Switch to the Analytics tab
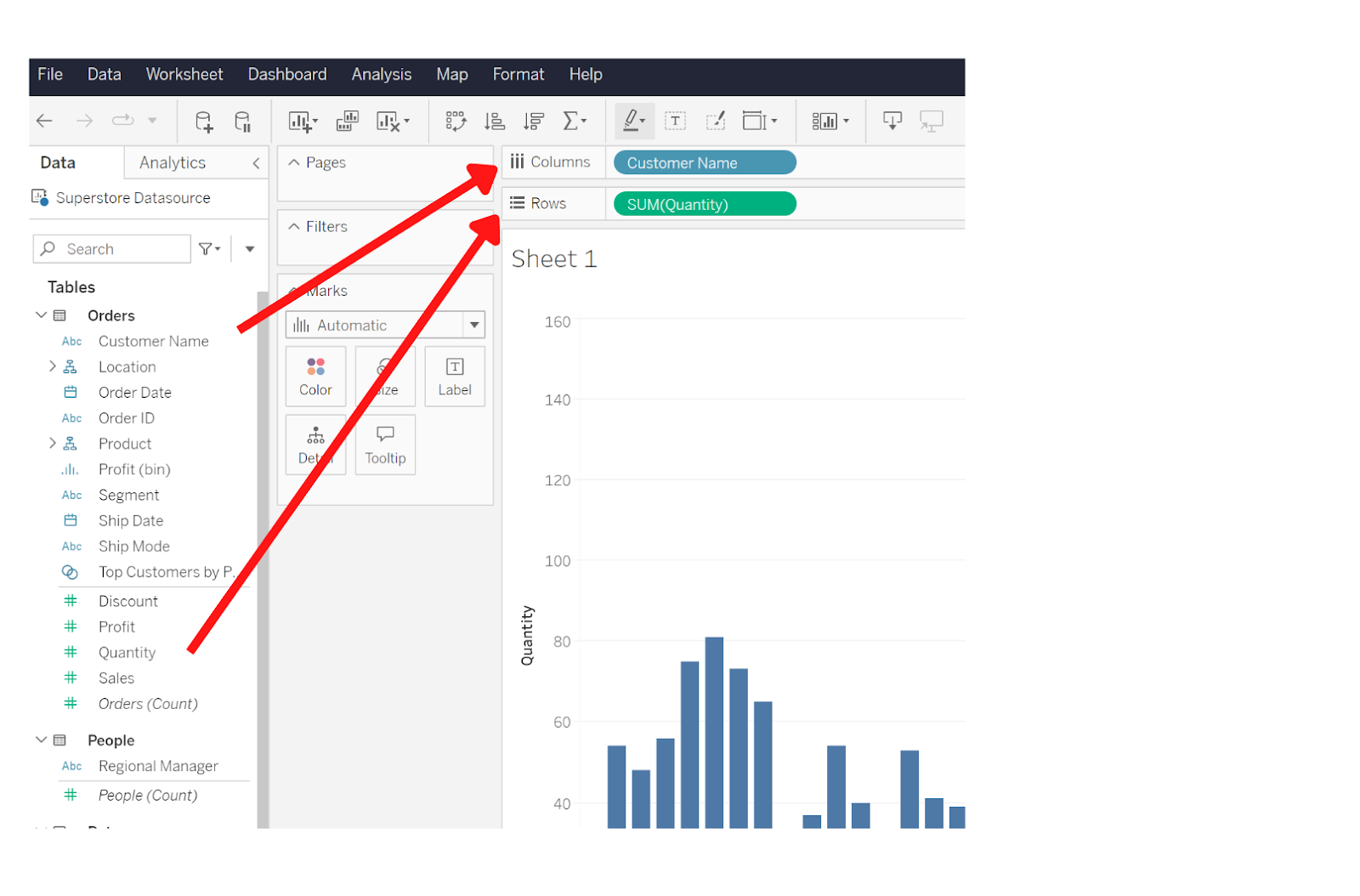The image size is (1360, 896). pos(173,162)
